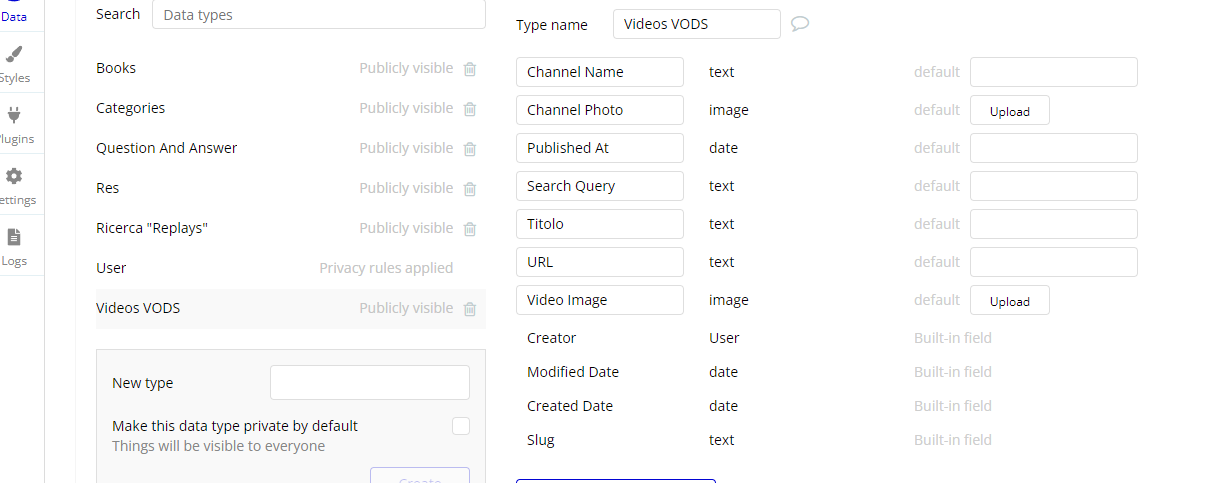Viewport: 1209px width, 483px height.
Task: Click the comment bubble next to Type name
Action: [800, 24]
